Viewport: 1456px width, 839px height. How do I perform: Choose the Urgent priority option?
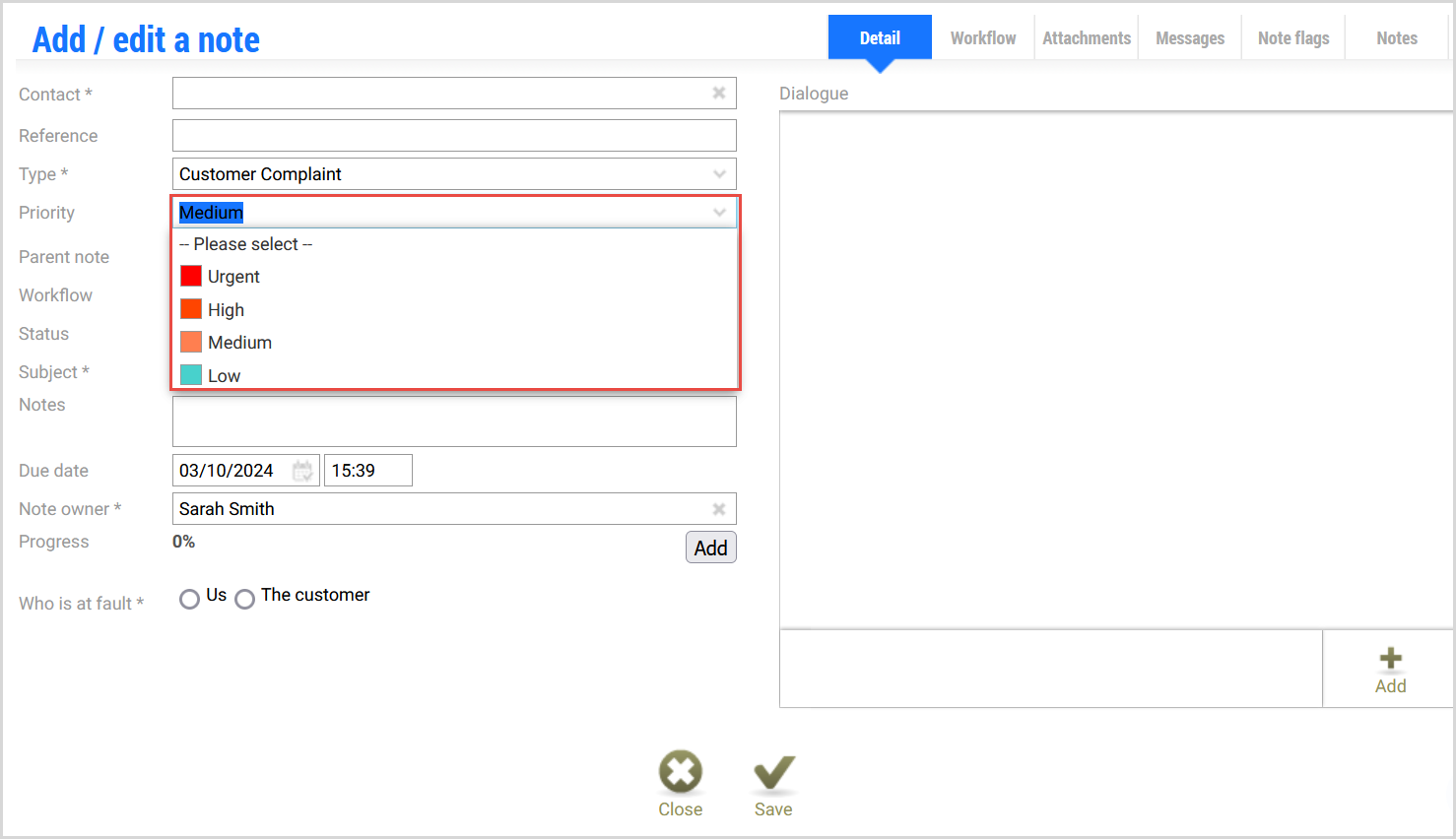point(455,277)
